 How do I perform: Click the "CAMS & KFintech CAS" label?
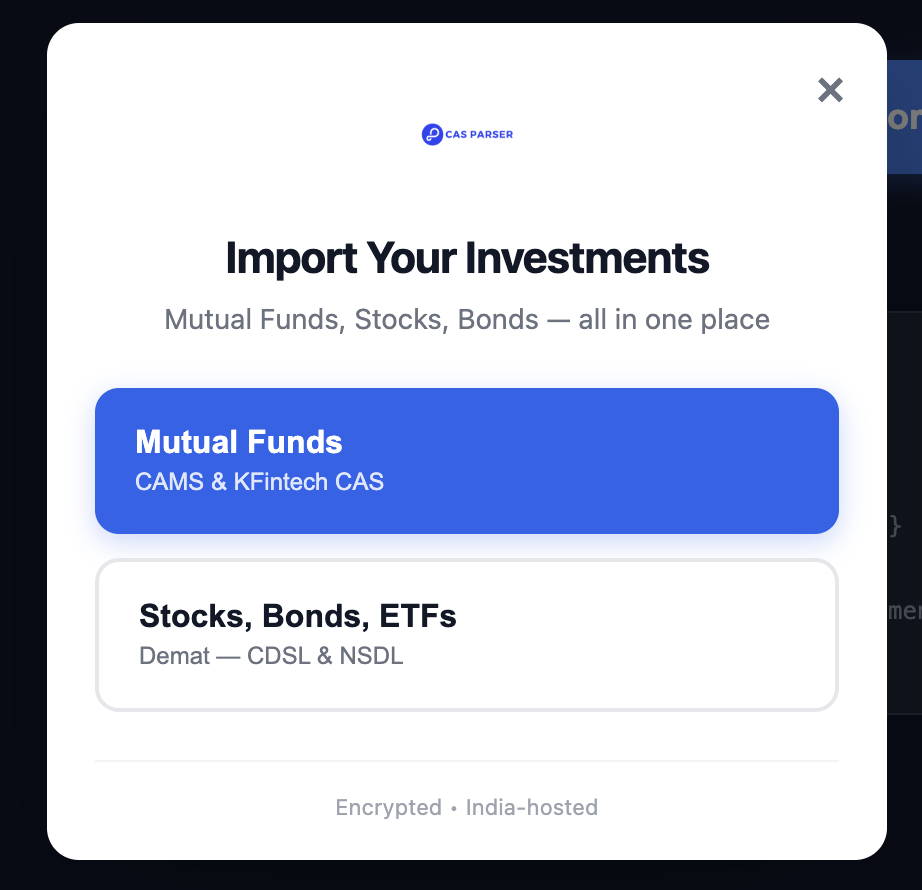(259, 482)
